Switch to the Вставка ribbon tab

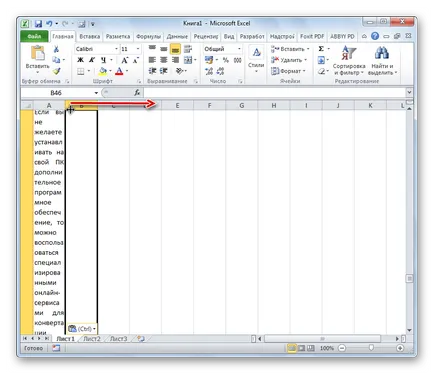coord(89,36)
